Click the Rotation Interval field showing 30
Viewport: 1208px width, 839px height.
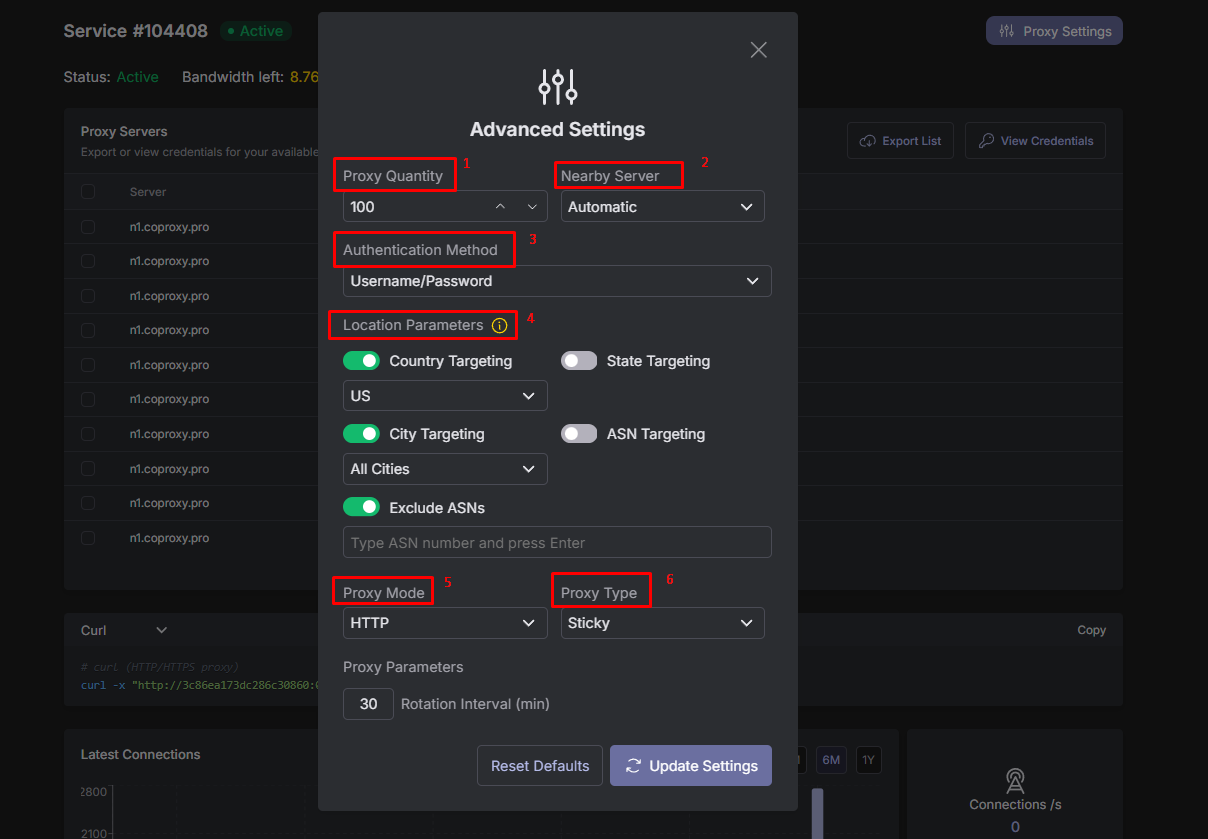point(368,704)
